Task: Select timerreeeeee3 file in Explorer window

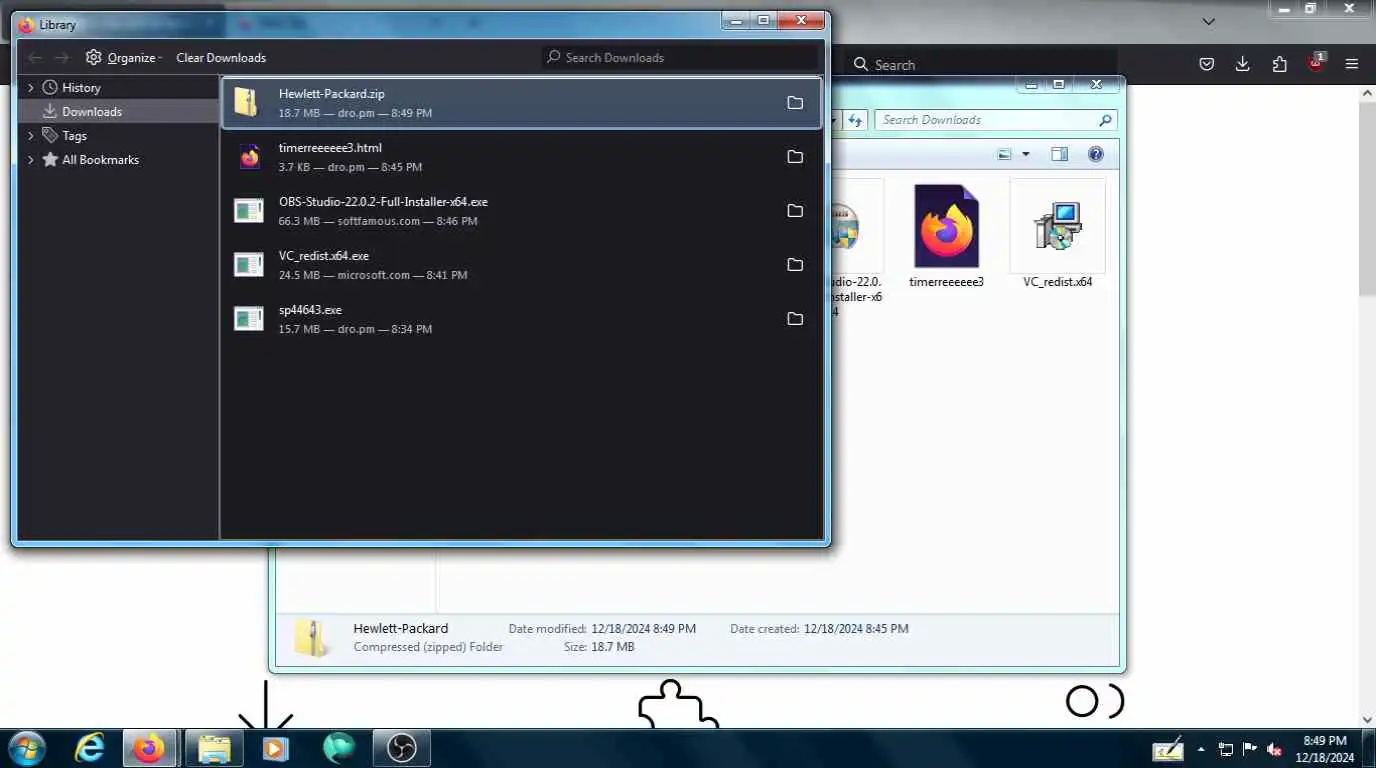Action: 946,236
